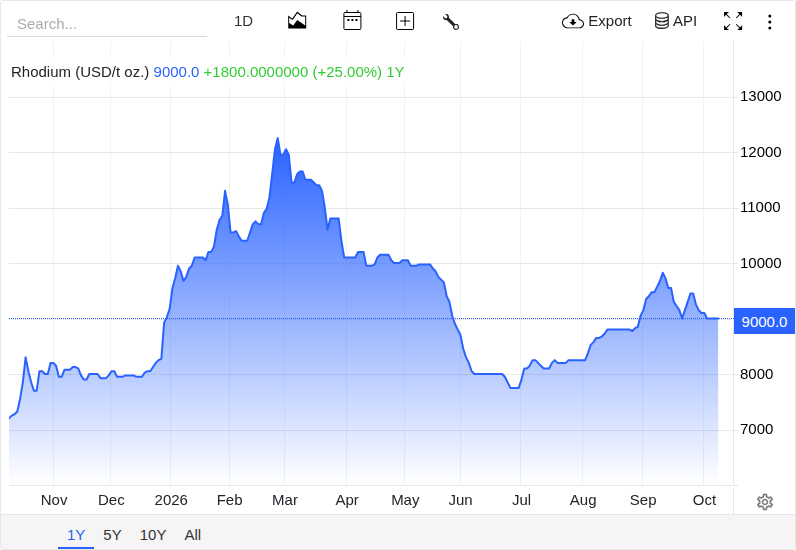Click the Rhodium (USD/t oz.) title
The width and height of the screenshot is (796, 550).
click(x=80, y=72)
